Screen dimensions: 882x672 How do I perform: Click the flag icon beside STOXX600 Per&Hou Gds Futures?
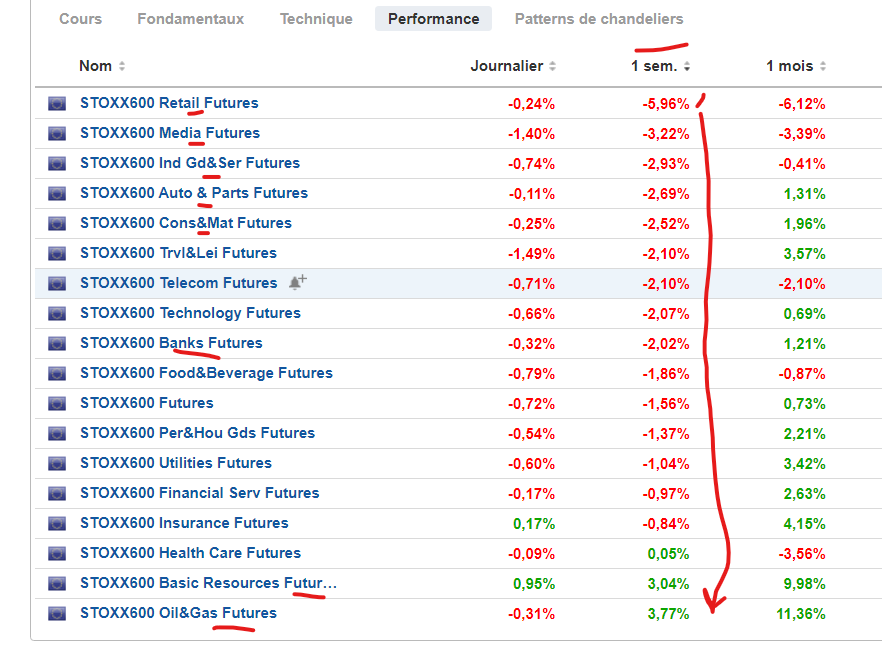tap(57, 434)
